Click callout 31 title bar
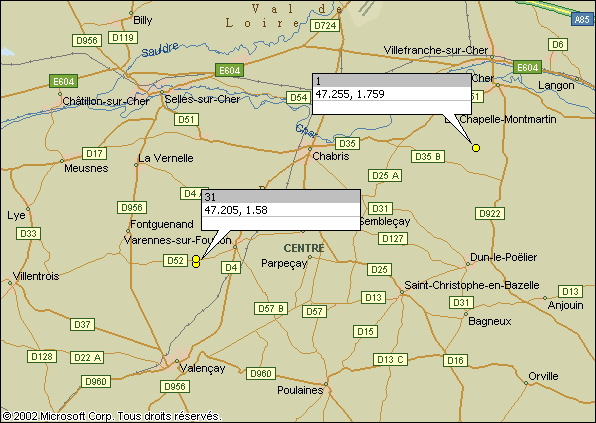The width and height of the screenshot is (596, 423). [281, 197]
